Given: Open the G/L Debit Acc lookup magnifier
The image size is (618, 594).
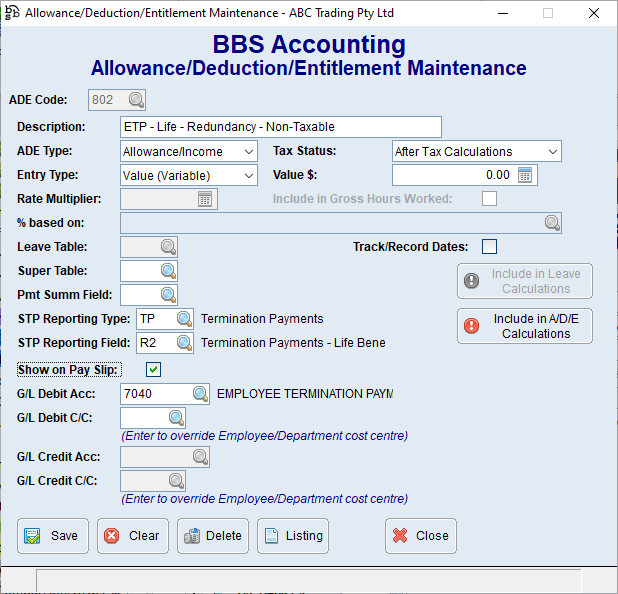Looking at the screenshot, I should point(200,394).
